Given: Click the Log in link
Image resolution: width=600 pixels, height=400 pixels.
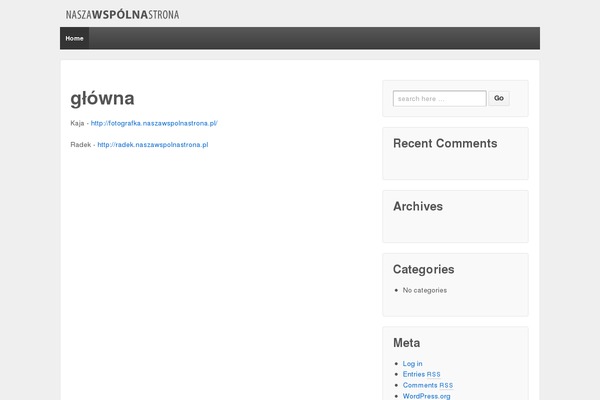Looking at the screenshot, I should click(412, 364).
